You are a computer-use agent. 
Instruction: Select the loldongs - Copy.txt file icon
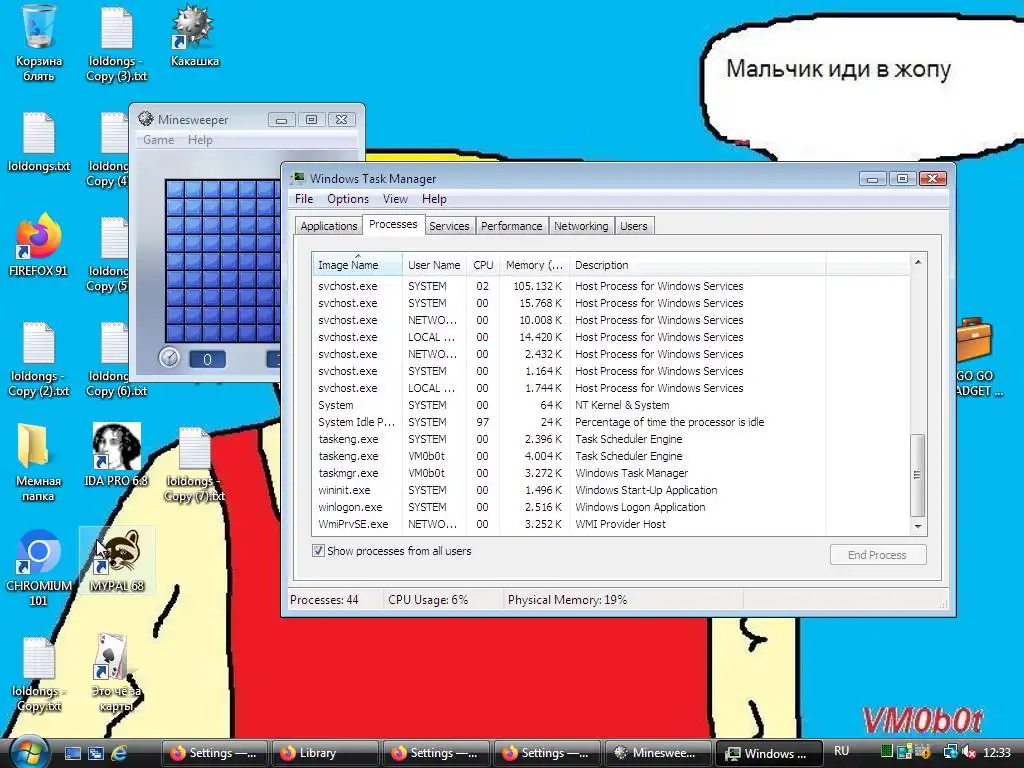coord(38,675)
